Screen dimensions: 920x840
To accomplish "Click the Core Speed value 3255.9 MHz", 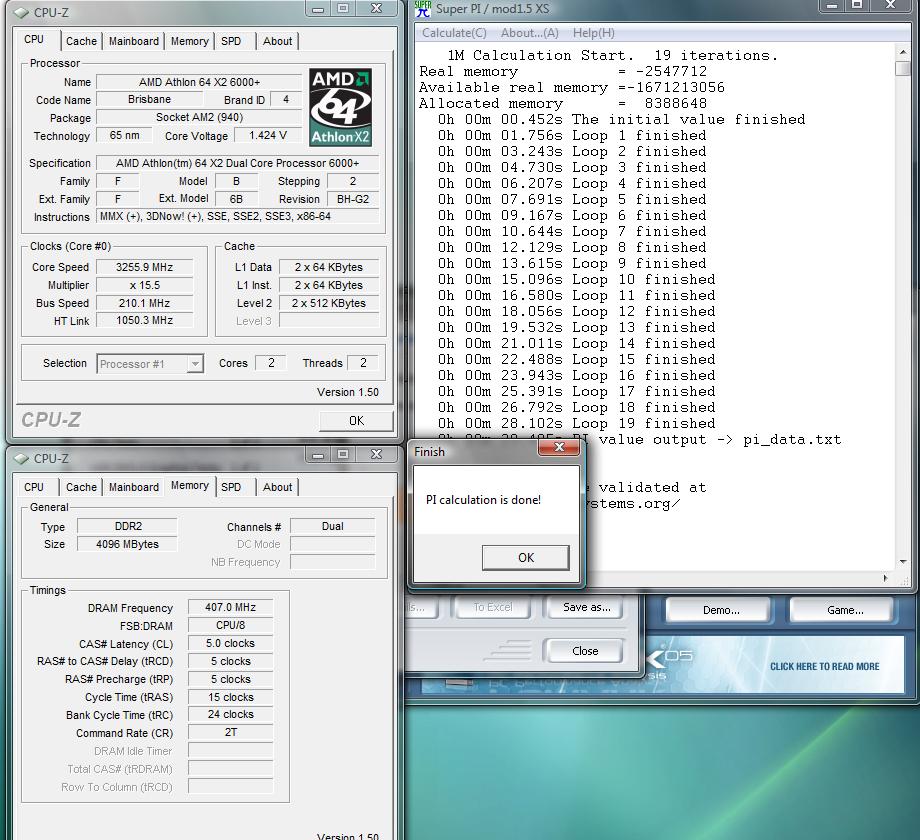I will 144,267.
